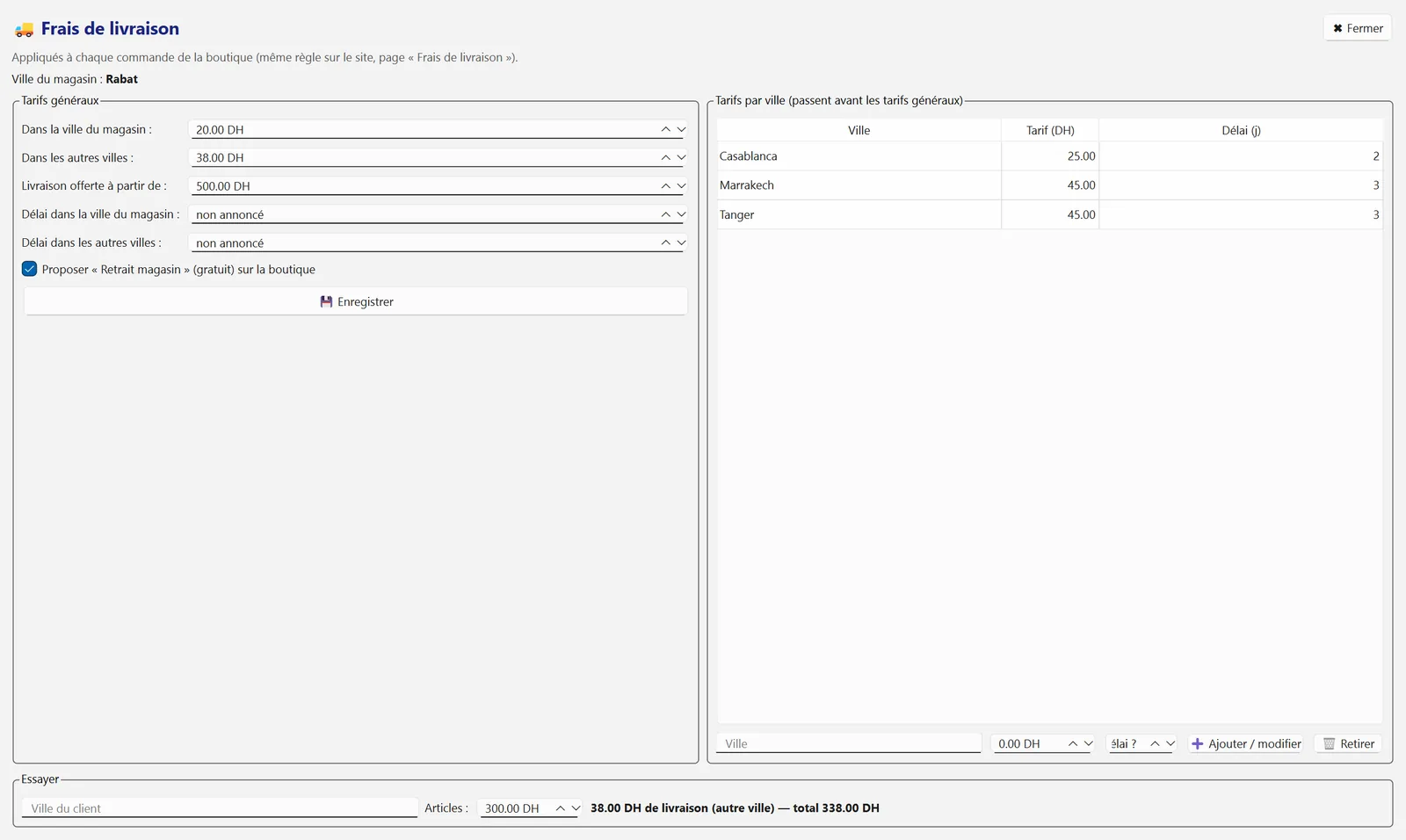Decrease the new city délai spinner

(x=1170, y=743)
